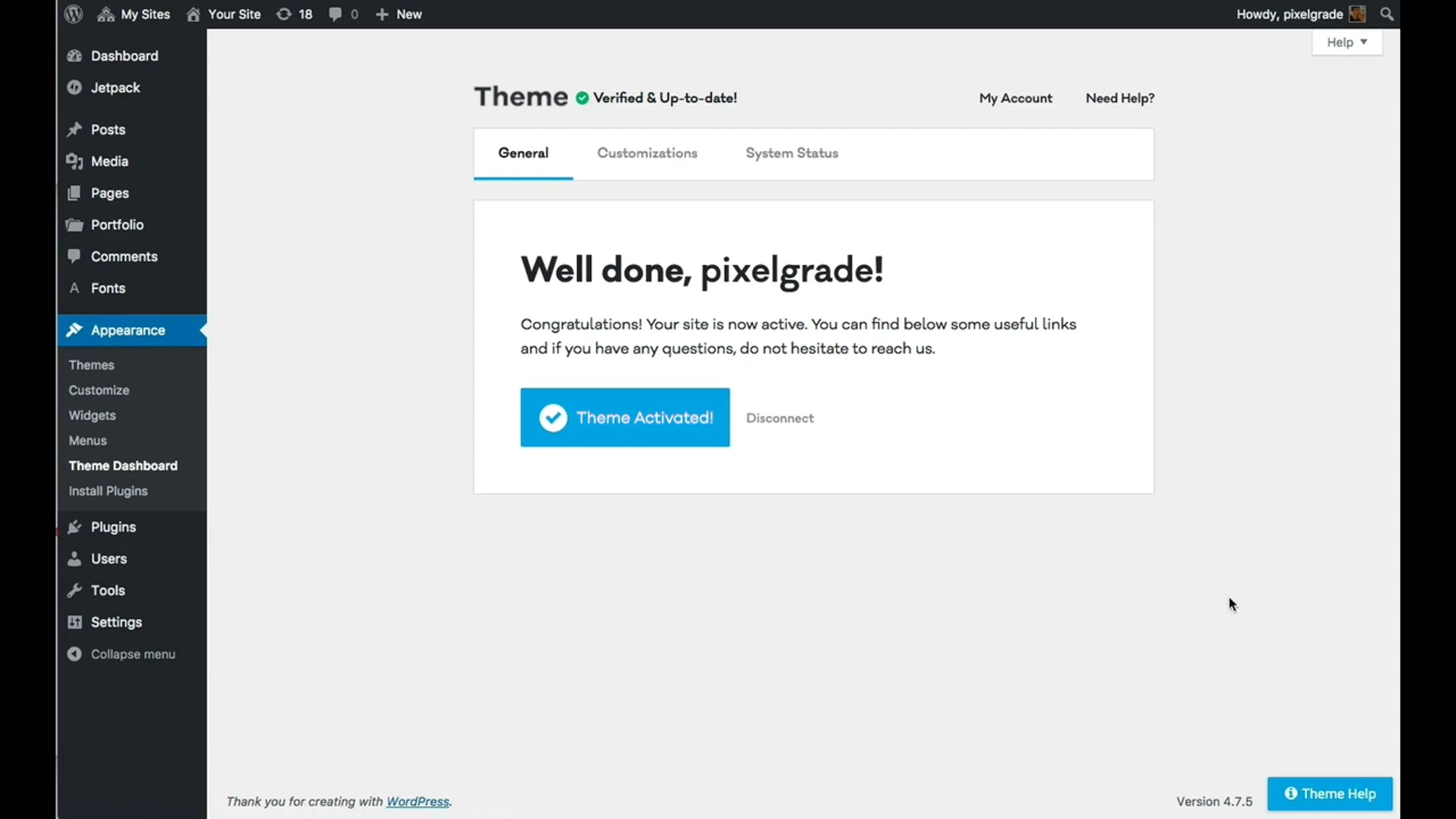
Task: Open the Posts menu label
Action: [108, 129]
